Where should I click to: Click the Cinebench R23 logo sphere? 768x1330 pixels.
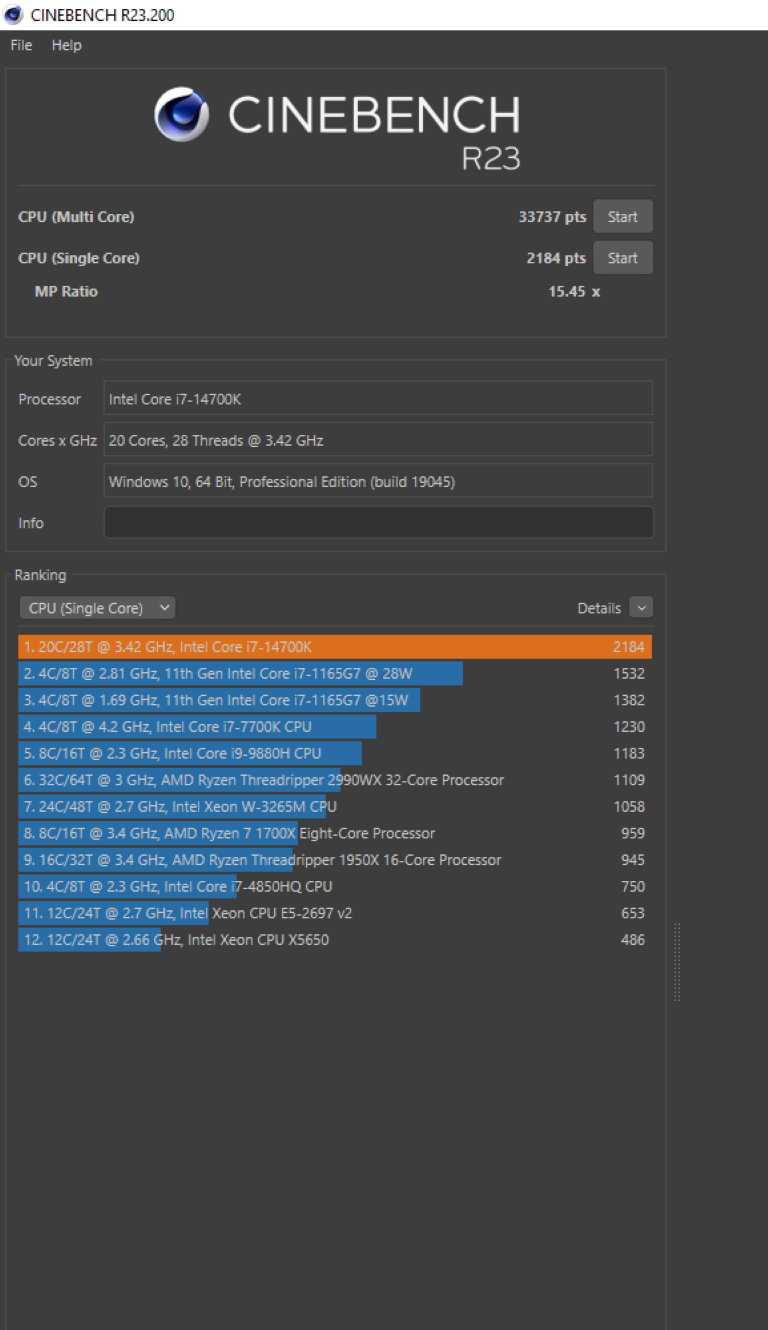[x=181, y=115]
